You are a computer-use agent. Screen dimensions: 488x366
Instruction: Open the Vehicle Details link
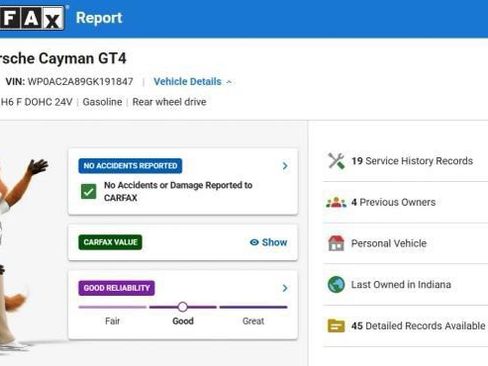[x=187, y=82]
